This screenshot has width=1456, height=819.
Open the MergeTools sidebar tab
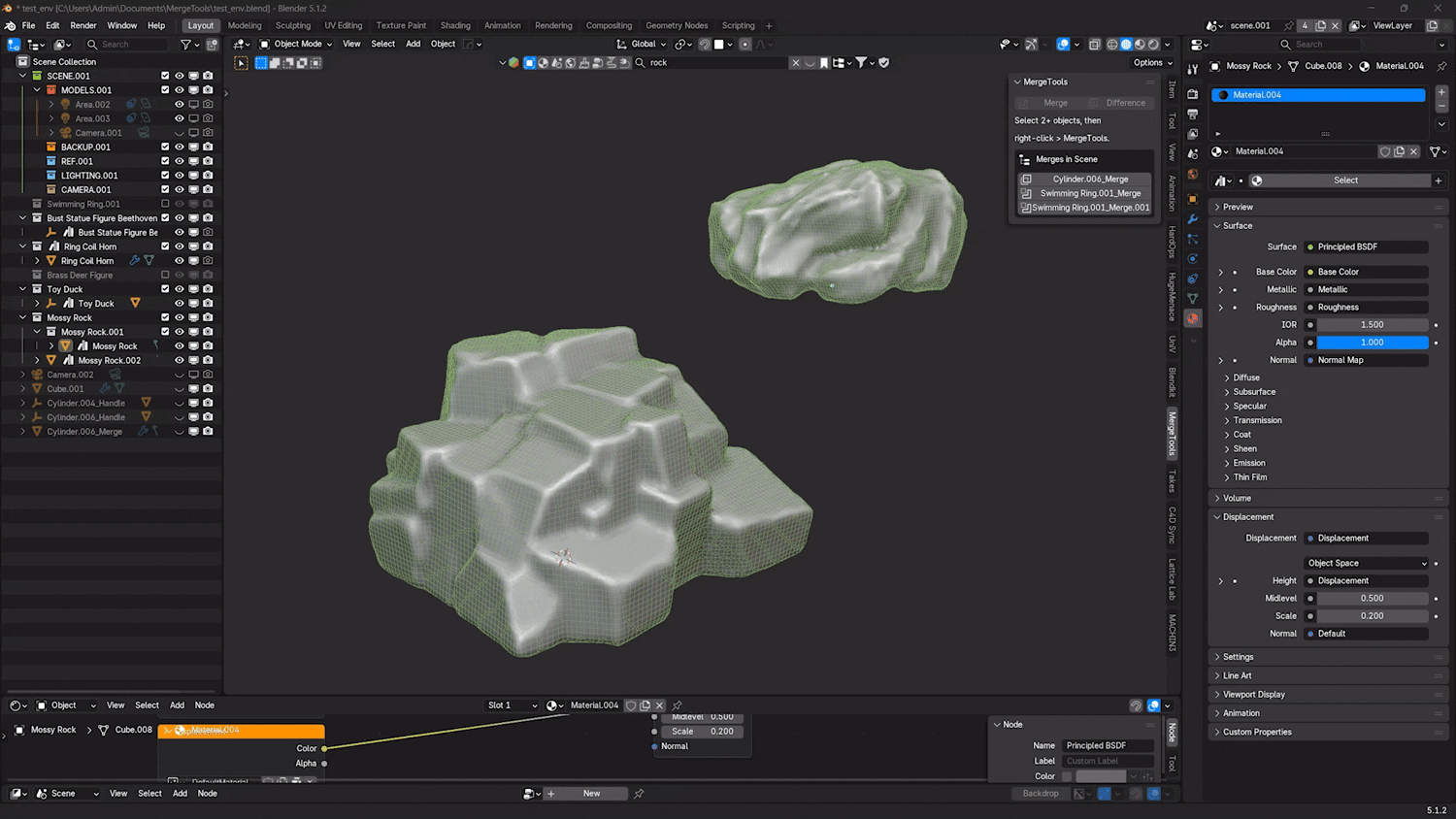(x=1172, y=433)
